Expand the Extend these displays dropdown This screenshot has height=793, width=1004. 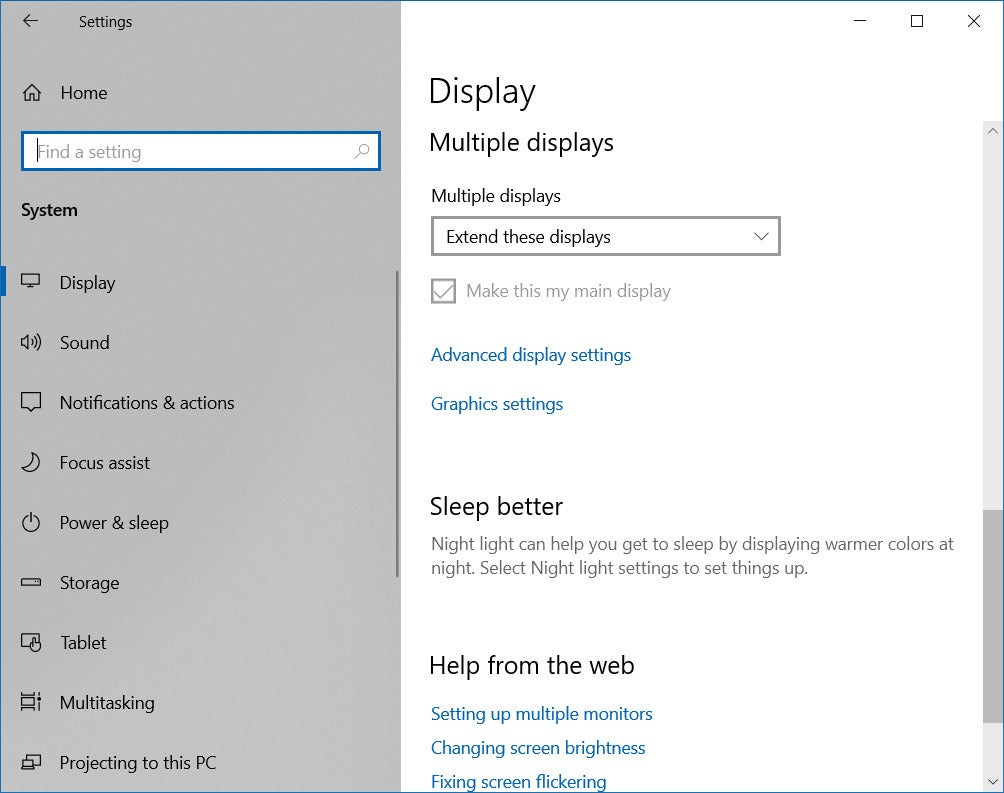605,237
